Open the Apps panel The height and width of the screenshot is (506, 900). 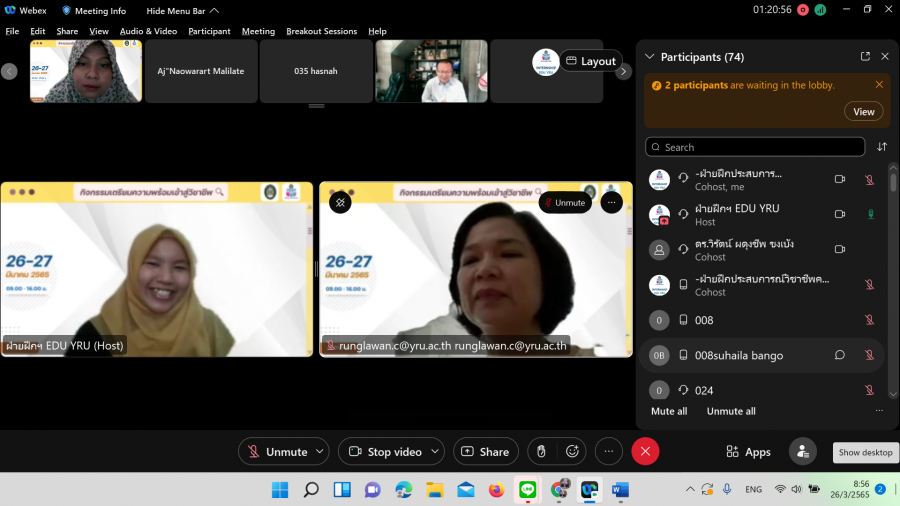pos(748,452)
